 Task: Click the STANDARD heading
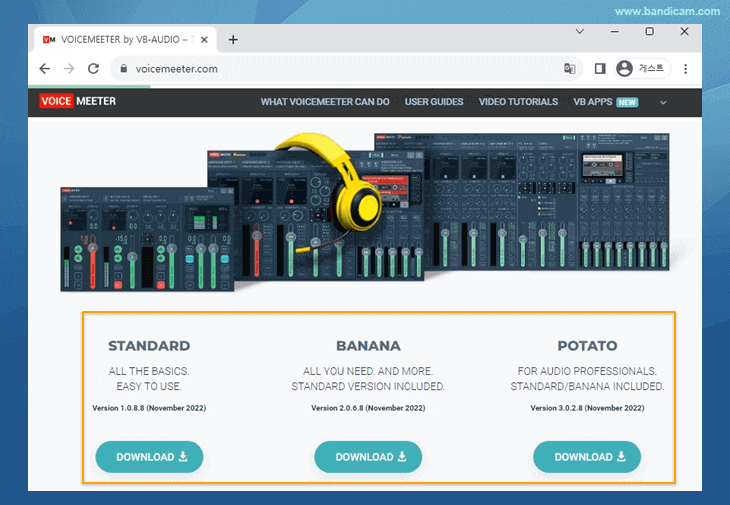coord(149,346)
